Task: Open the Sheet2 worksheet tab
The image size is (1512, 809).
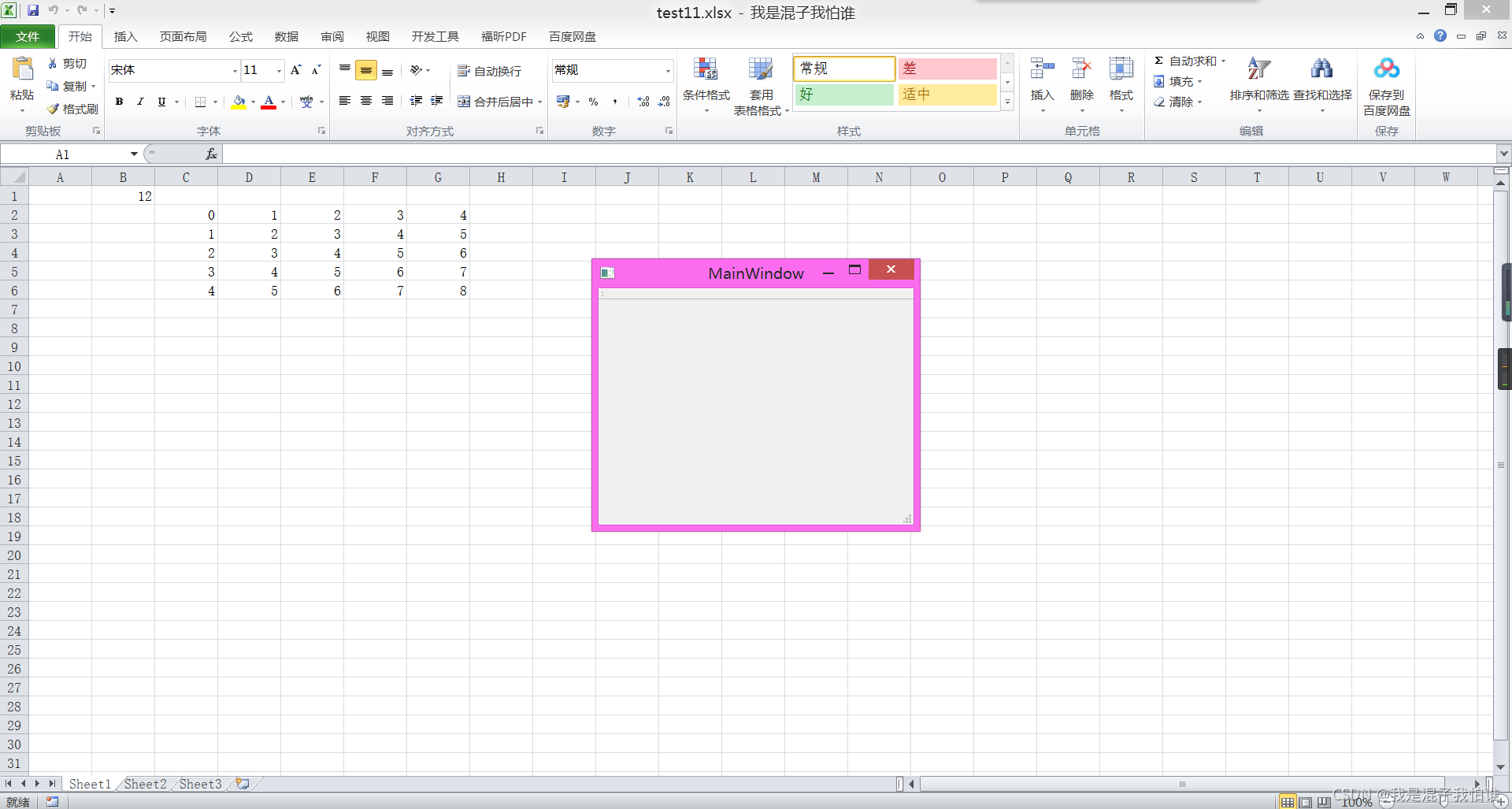Action: click(x=146, y=784)
